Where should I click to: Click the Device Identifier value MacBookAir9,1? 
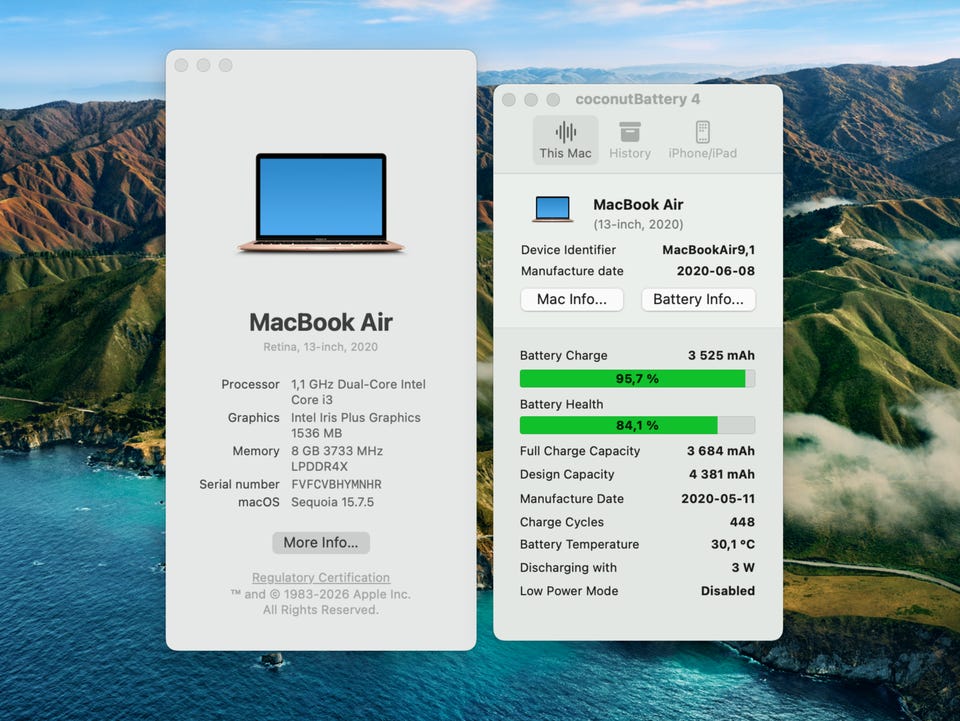click(708, 250)
